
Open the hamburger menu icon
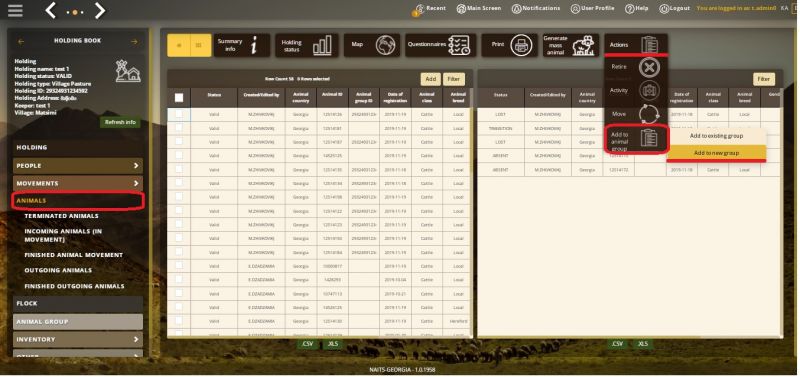[15, 10]
